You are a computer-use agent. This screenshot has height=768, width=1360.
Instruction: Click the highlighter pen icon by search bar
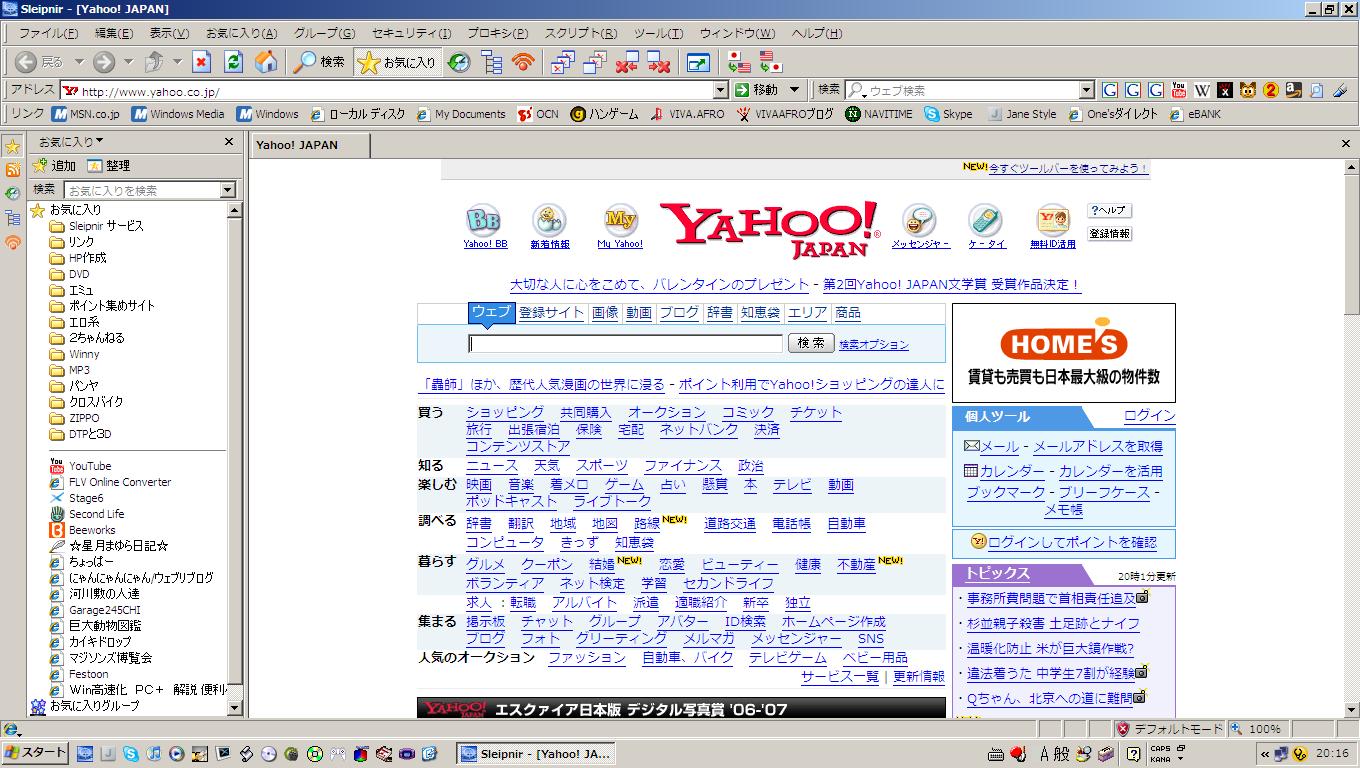(x=1340, y=90)
